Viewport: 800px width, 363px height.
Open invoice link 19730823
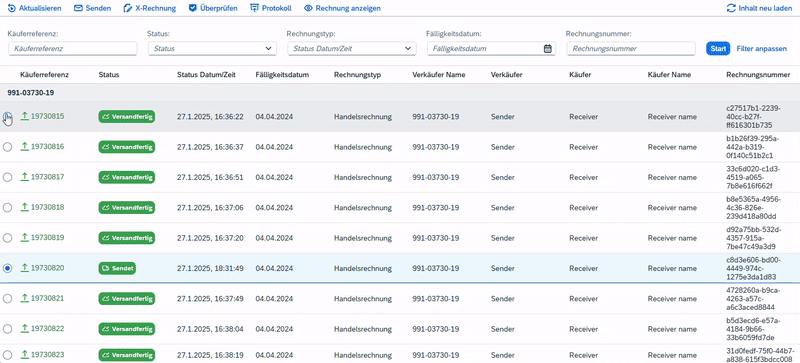(x=47, y=355)
